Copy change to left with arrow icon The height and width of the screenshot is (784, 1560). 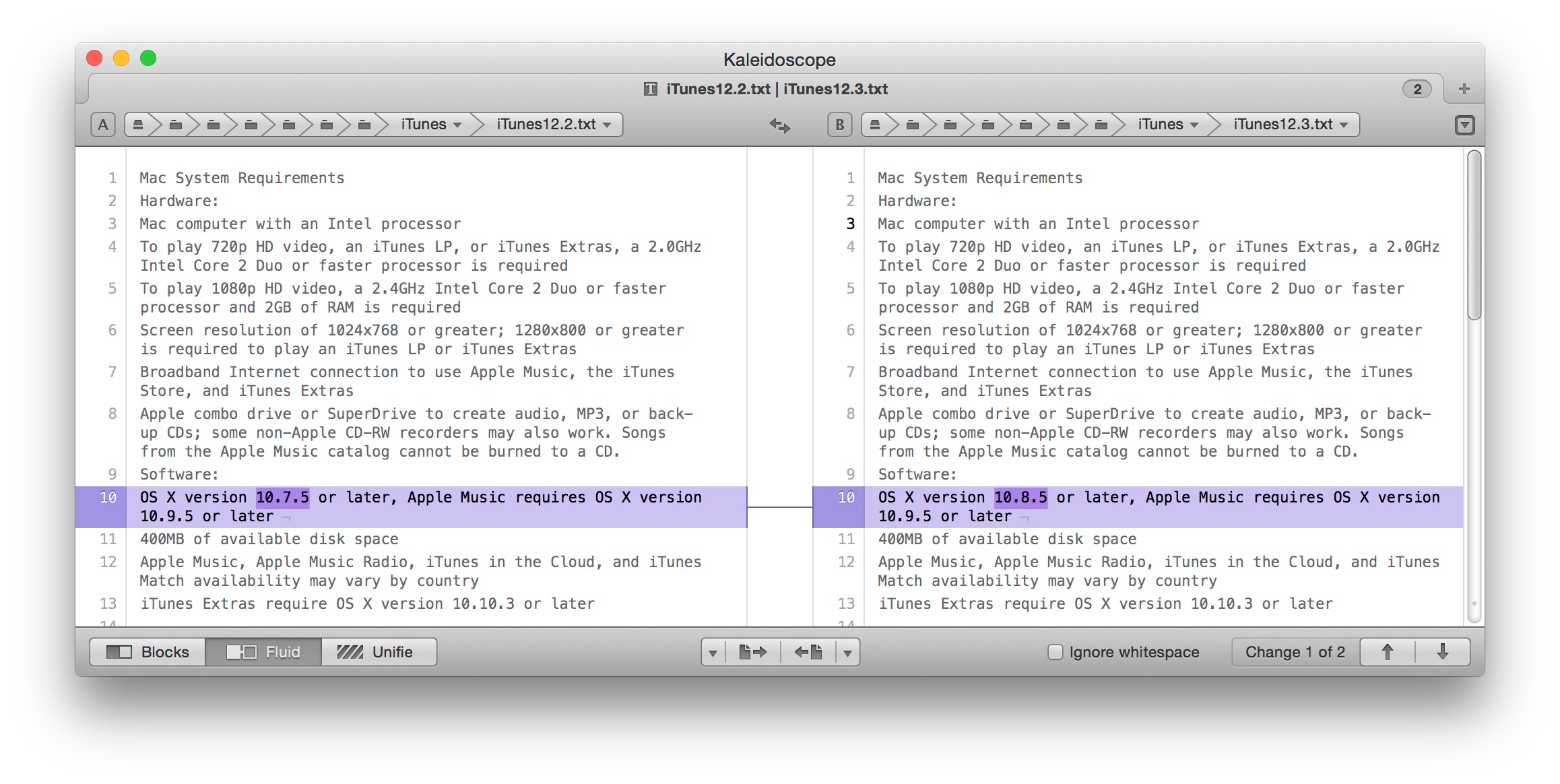click(x=808, y=652)
